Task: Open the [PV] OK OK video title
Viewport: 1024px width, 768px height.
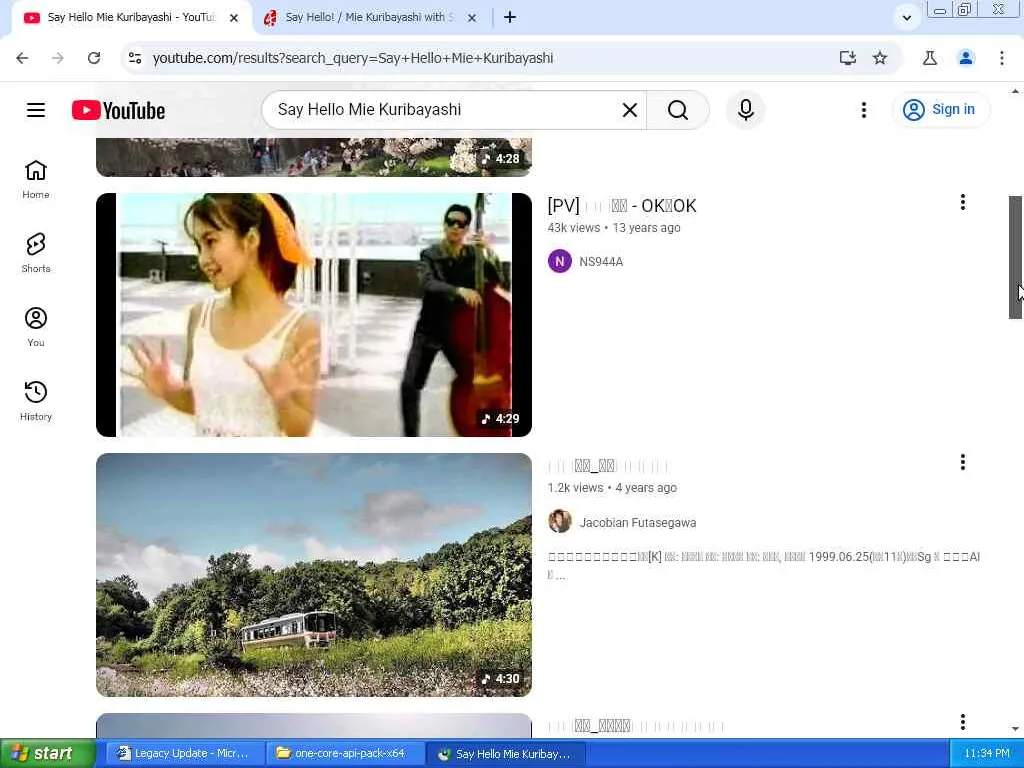Action: coord(622,206)
